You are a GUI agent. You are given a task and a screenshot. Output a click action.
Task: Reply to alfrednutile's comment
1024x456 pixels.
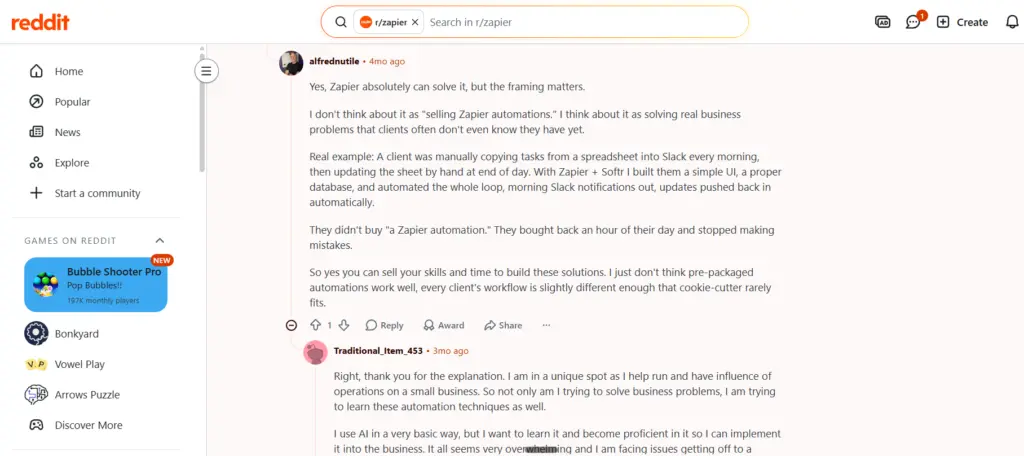pyautogui.click(x=385, y=325)
